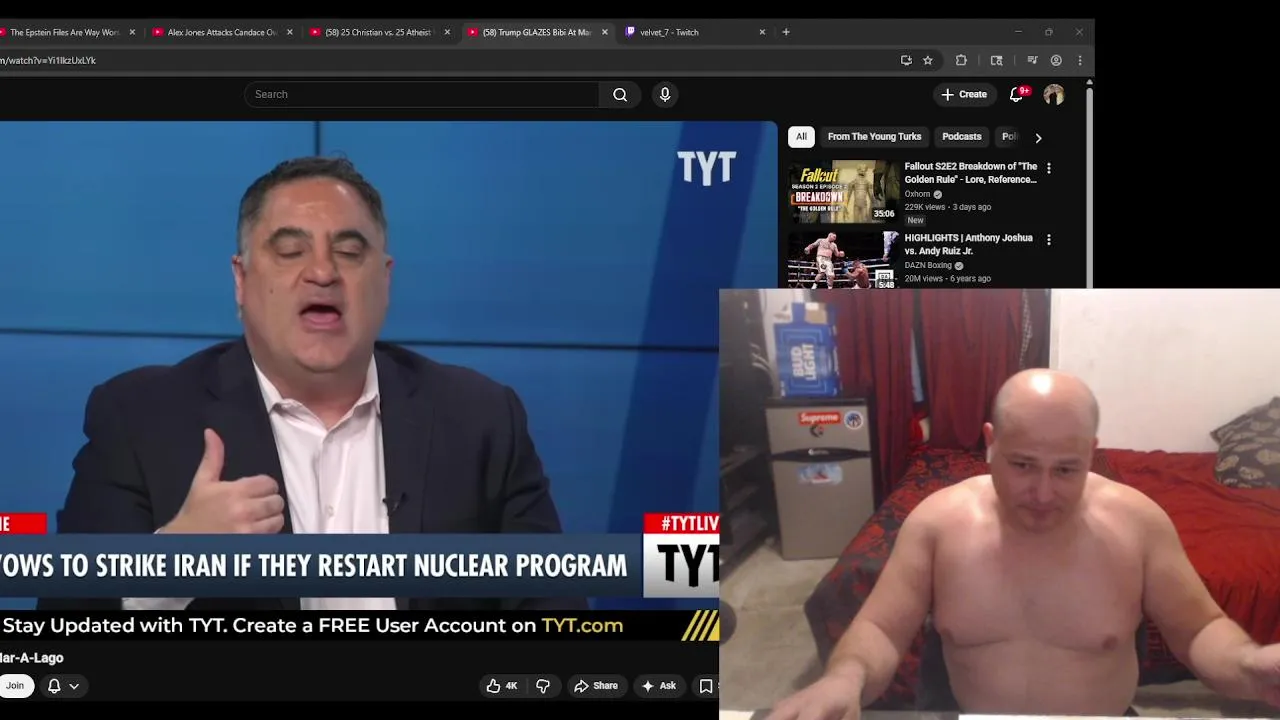
Task: Open the account avatar menu
Action: click(x=1054, y=94)
